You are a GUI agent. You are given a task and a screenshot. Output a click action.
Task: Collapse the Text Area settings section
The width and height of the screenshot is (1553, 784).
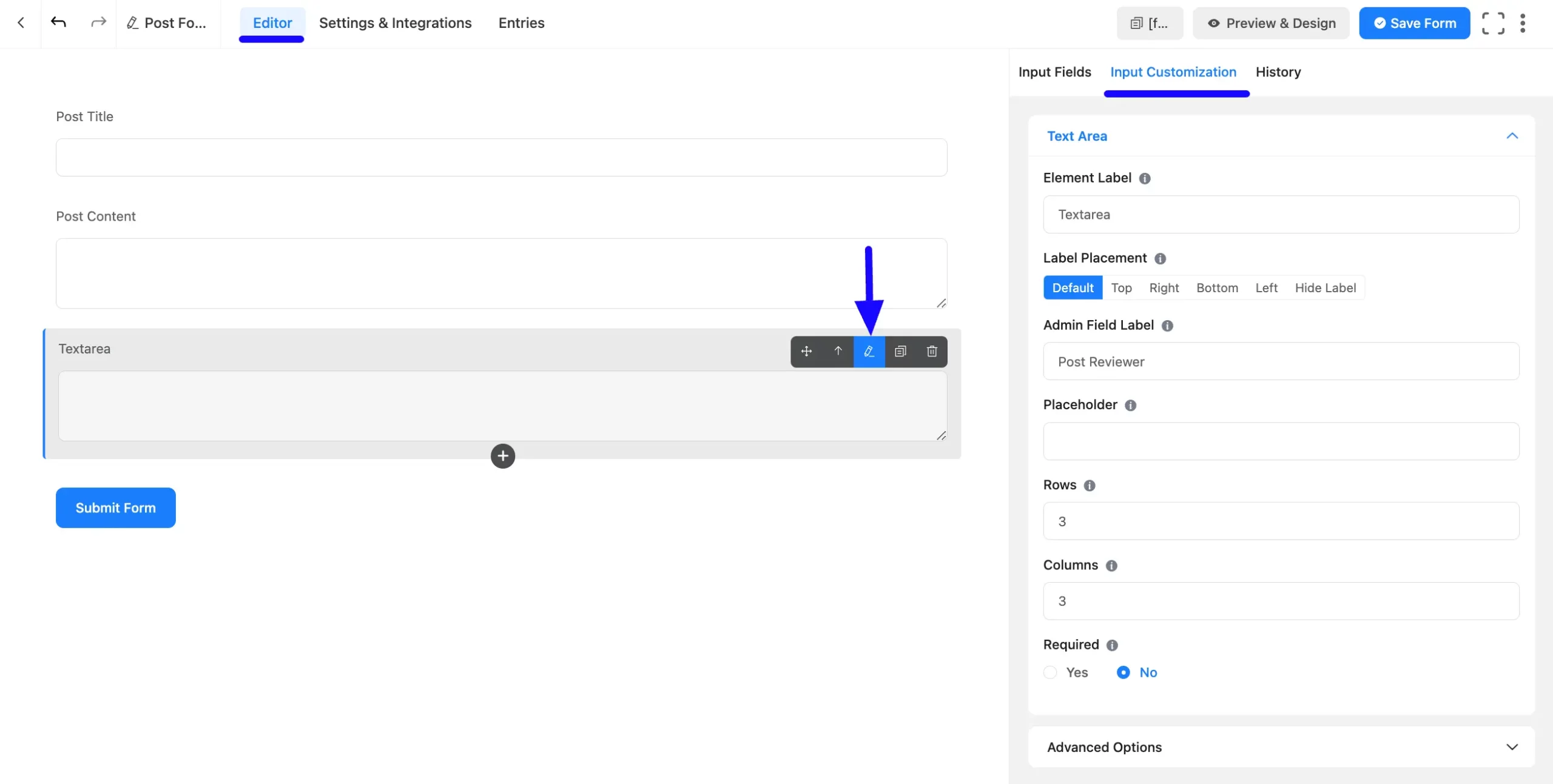click(x=1512, y=136)
